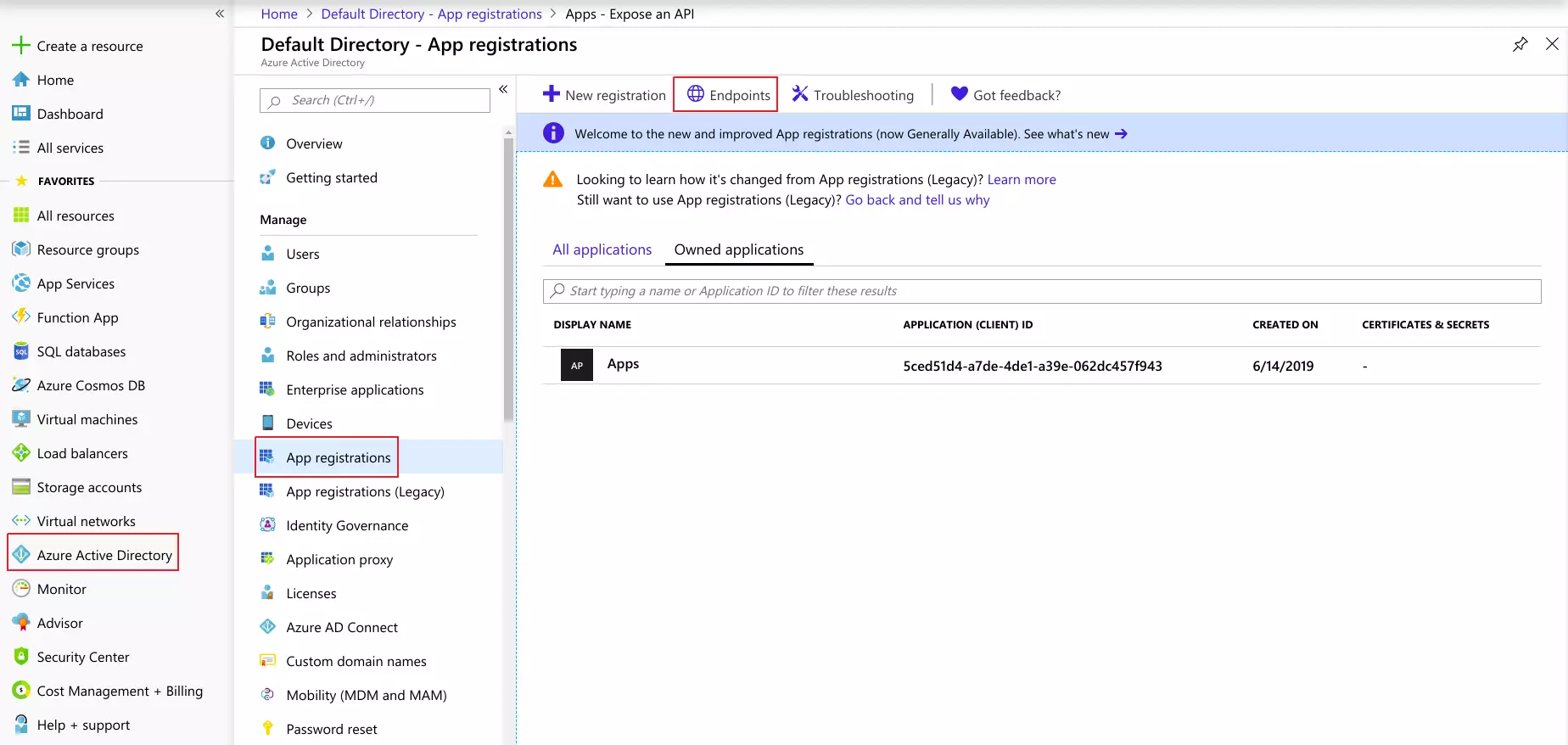This screenshot has width=1568, height=745.
Task: Open App Services globe icon
Action: [21, 283]
